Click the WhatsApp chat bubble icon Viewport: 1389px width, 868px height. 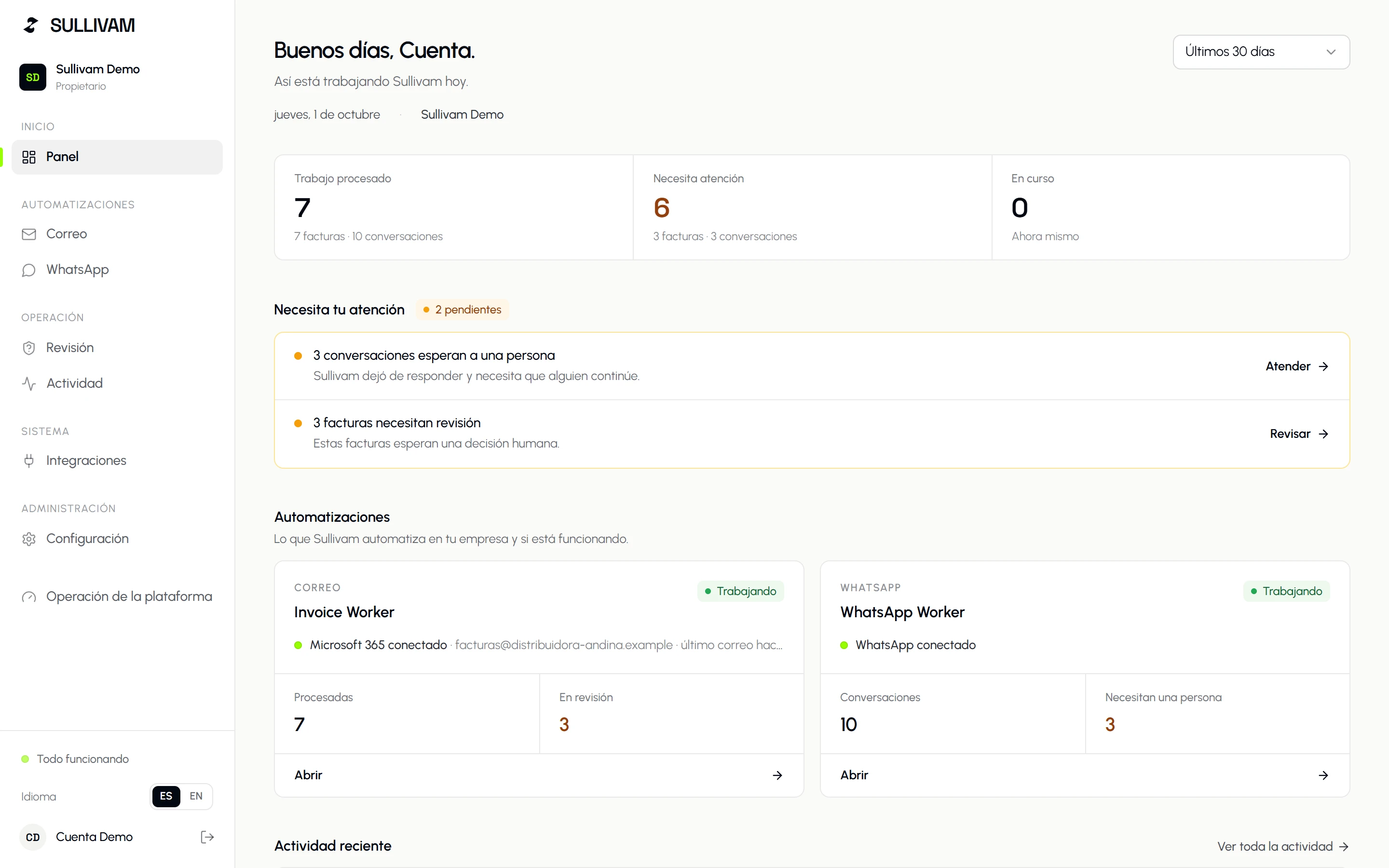point(29,270)
